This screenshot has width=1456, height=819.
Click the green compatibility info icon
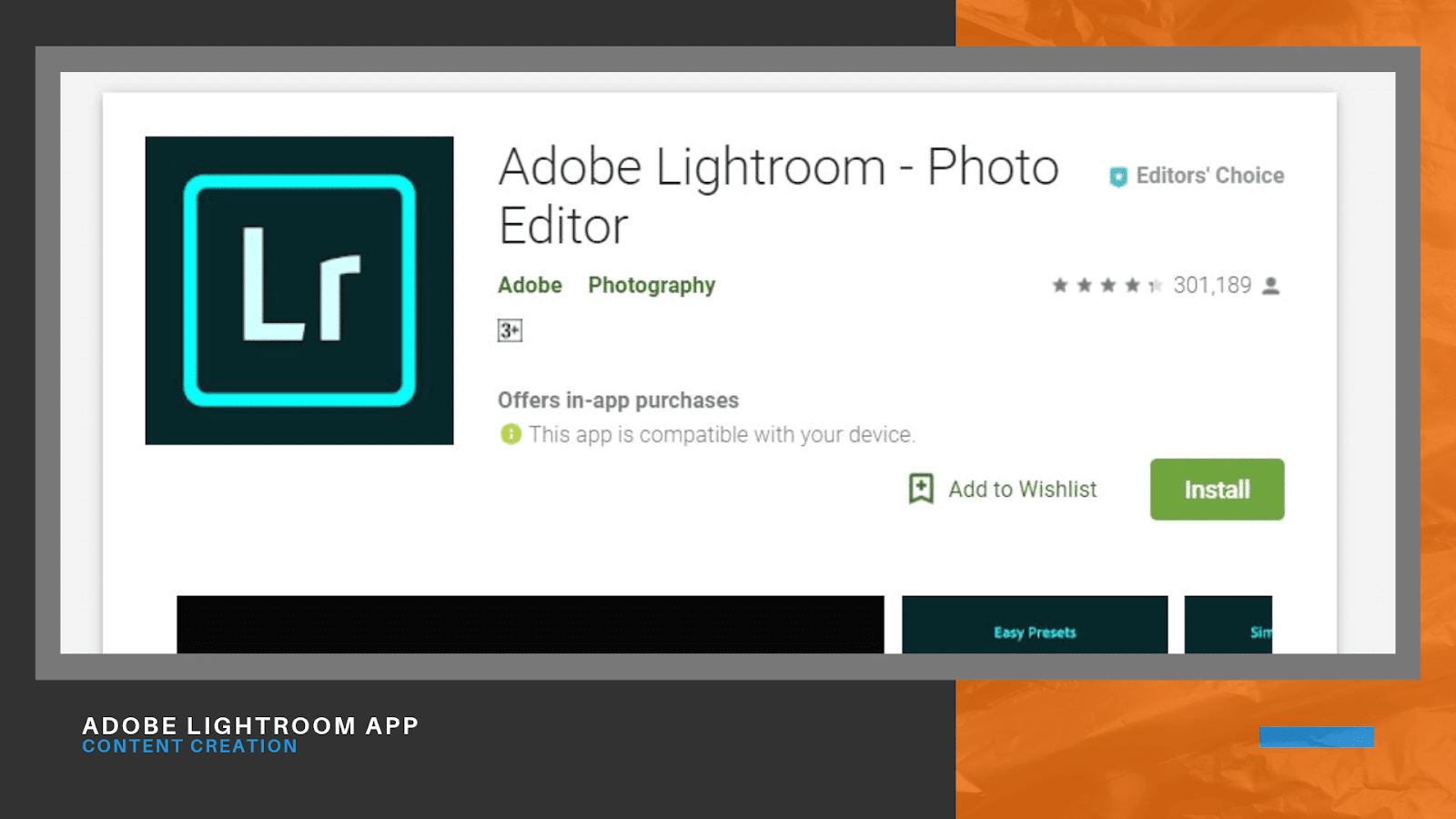tap(511, 434)
